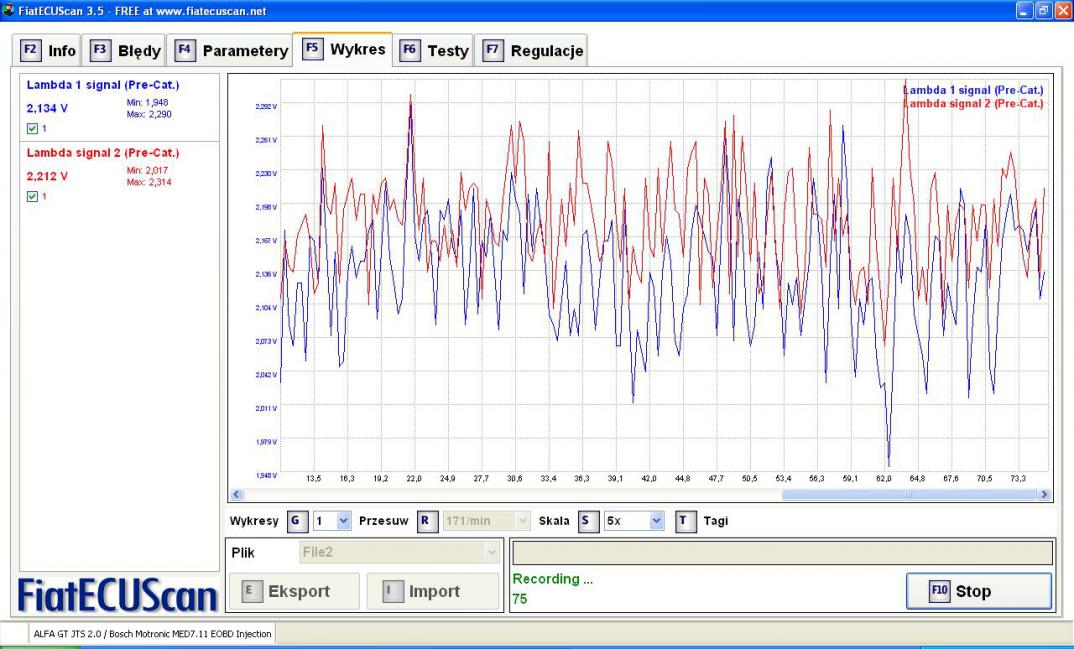Click the T key icon for Tagi
Viewport: 1074px width, 649px height.
(x=684, y=521)
